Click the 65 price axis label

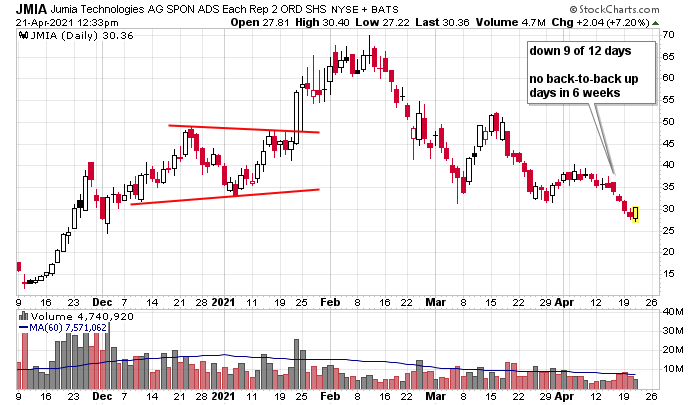click(x=668, y=57)
